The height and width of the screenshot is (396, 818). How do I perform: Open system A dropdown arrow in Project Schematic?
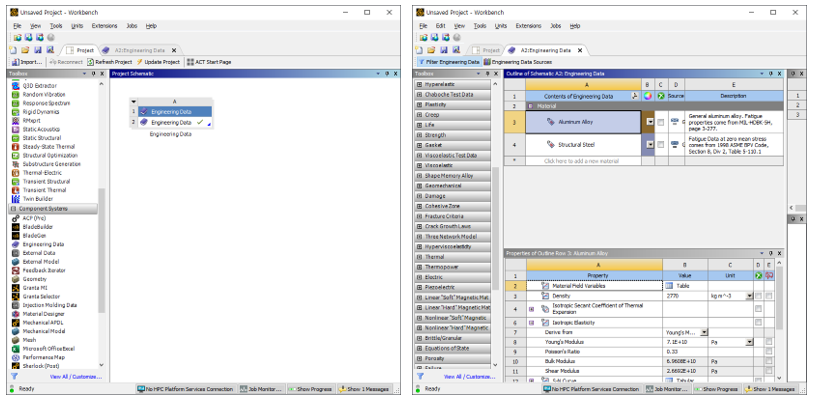134,102
